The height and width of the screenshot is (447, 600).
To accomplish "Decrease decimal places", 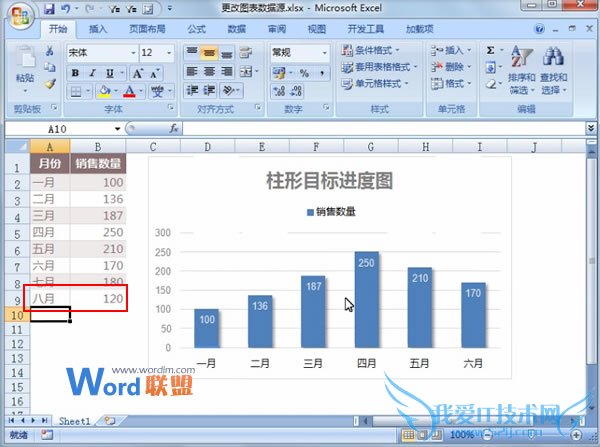I will click(x=296, y=91).
